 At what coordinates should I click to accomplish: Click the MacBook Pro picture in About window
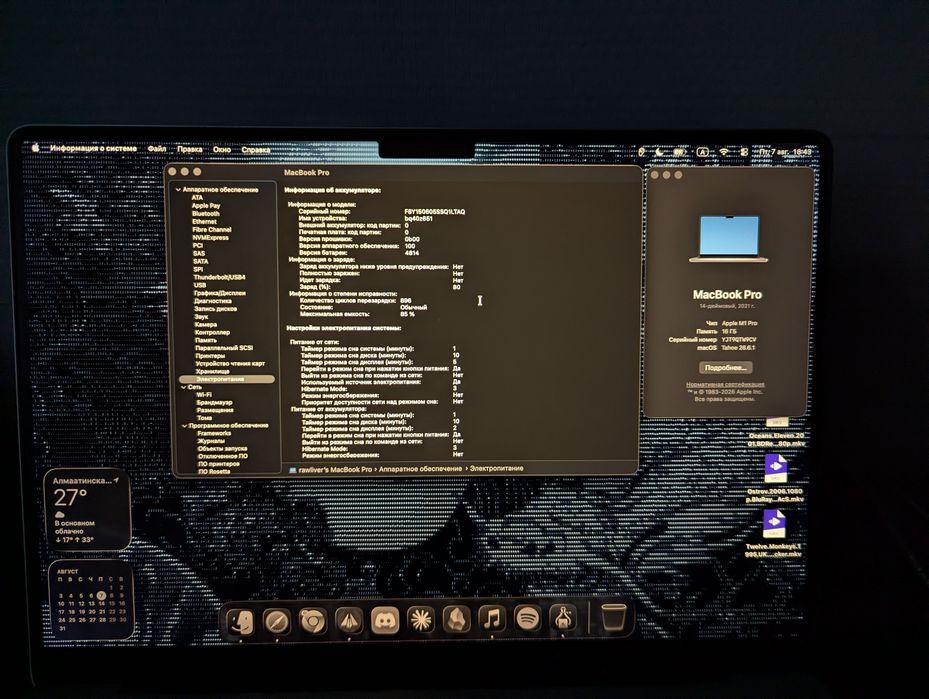pos(729,239)
